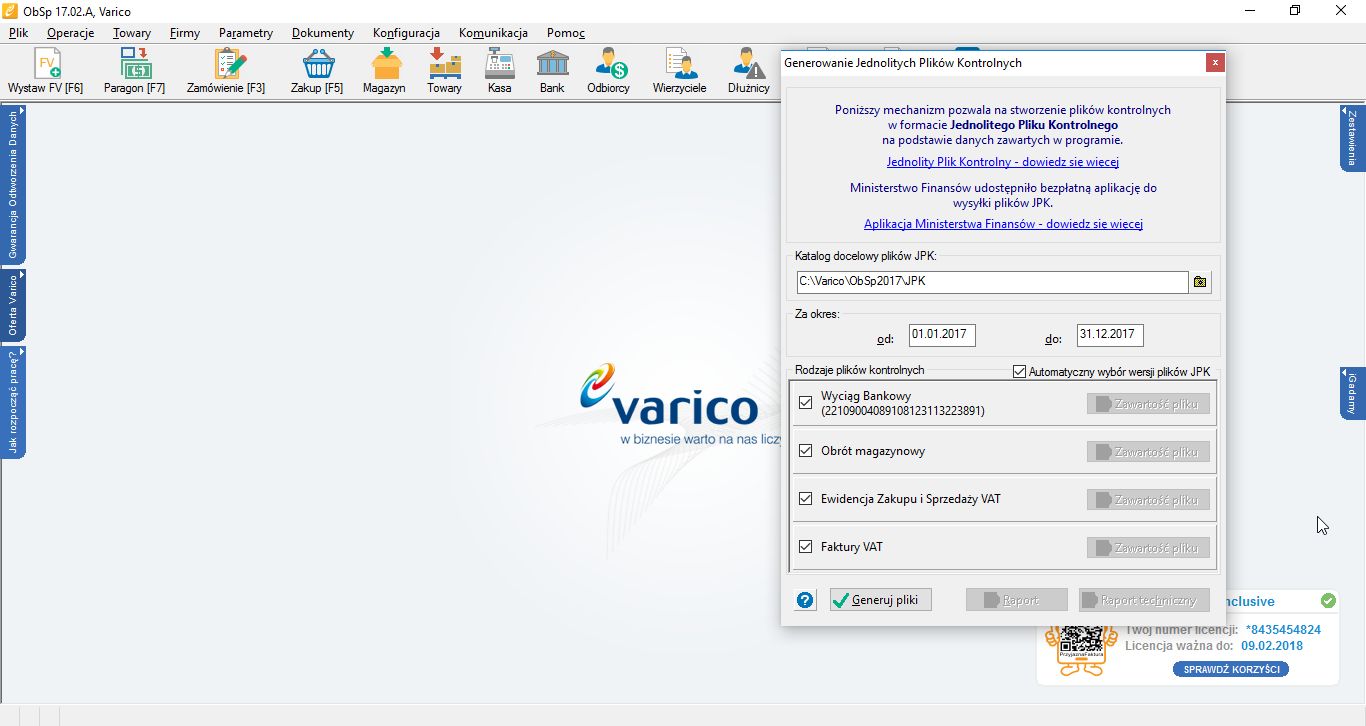The width and height of the screenshot is (1366, 726).
Task: Open the Towary menu
Action: [x=132, y=33]
